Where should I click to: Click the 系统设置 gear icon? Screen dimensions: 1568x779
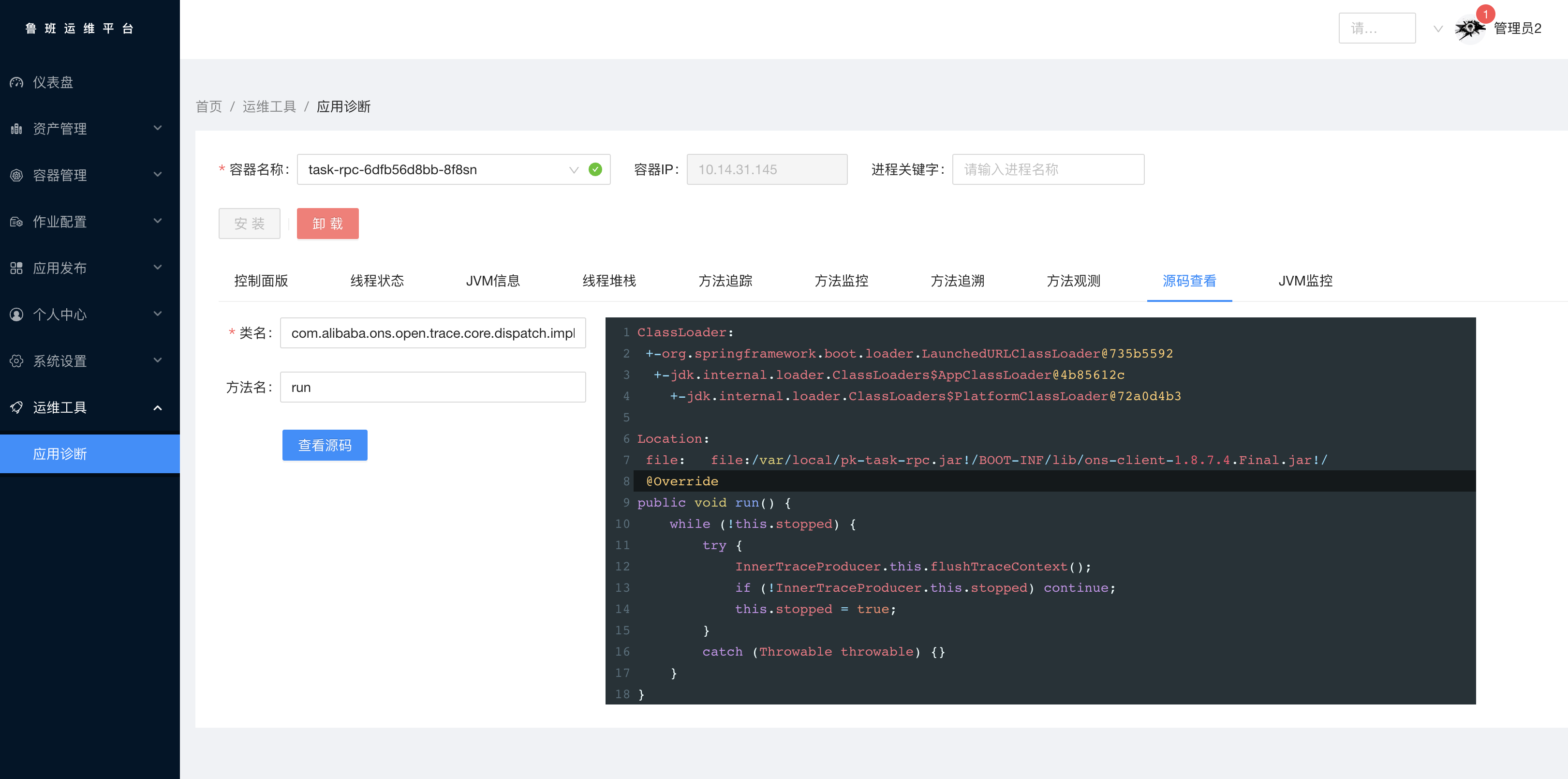tap(16, 361)
